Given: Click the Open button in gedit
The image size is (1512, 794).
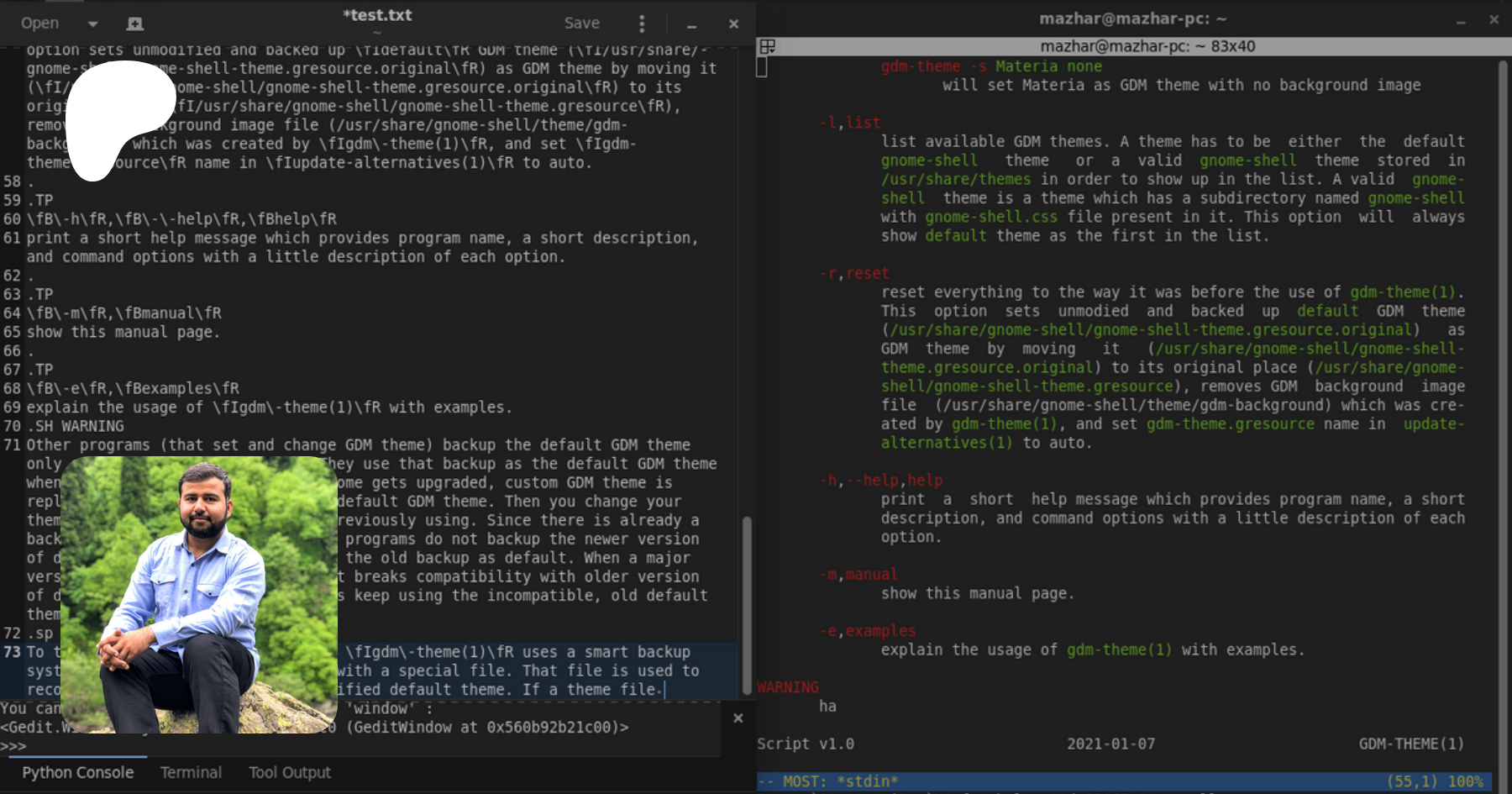Looking at the screenshot, I should [39, 24].
